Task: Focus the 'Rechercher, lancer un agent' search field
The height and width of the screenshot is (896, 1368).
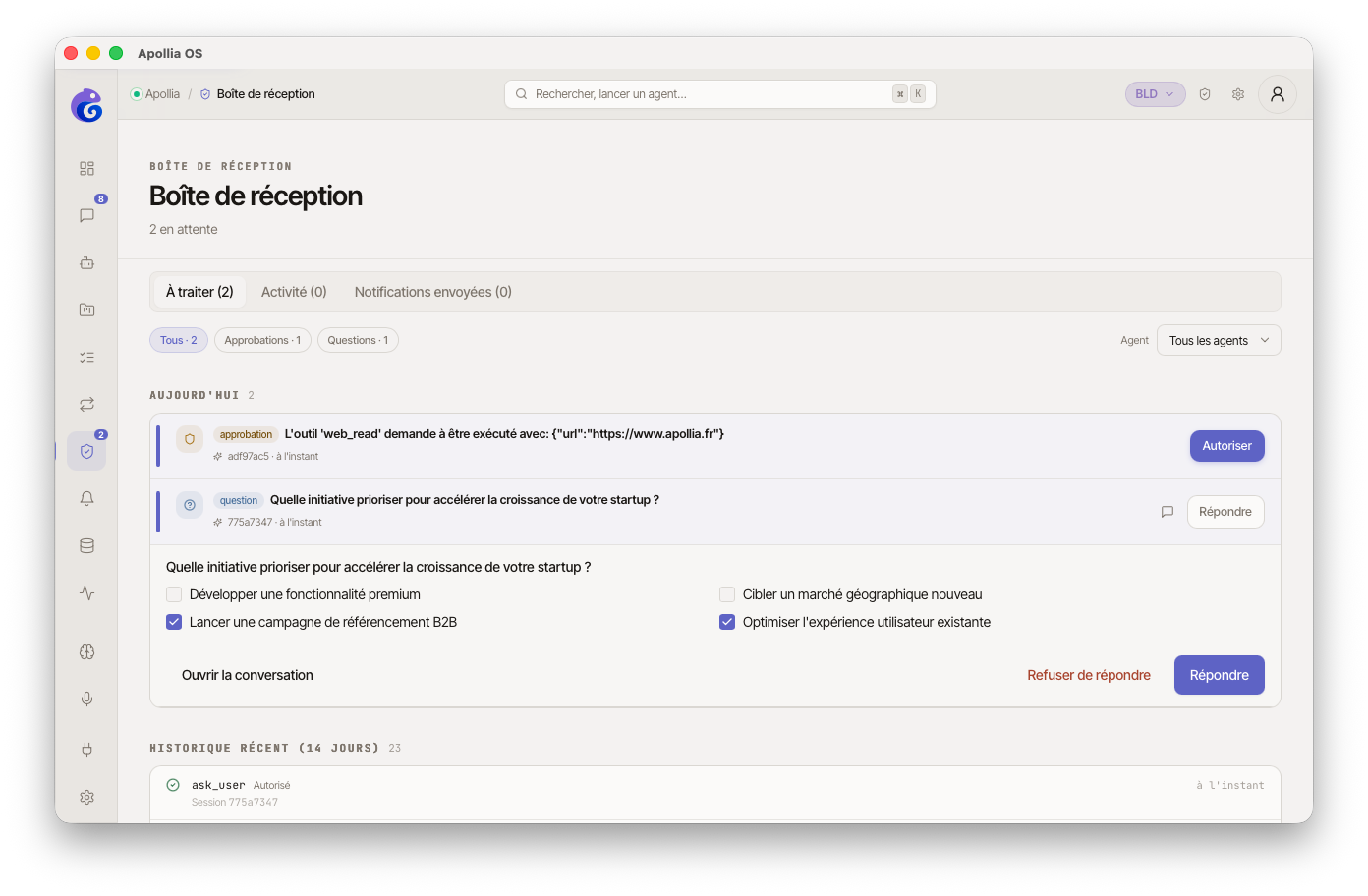Action: click(x=720, y=94)
